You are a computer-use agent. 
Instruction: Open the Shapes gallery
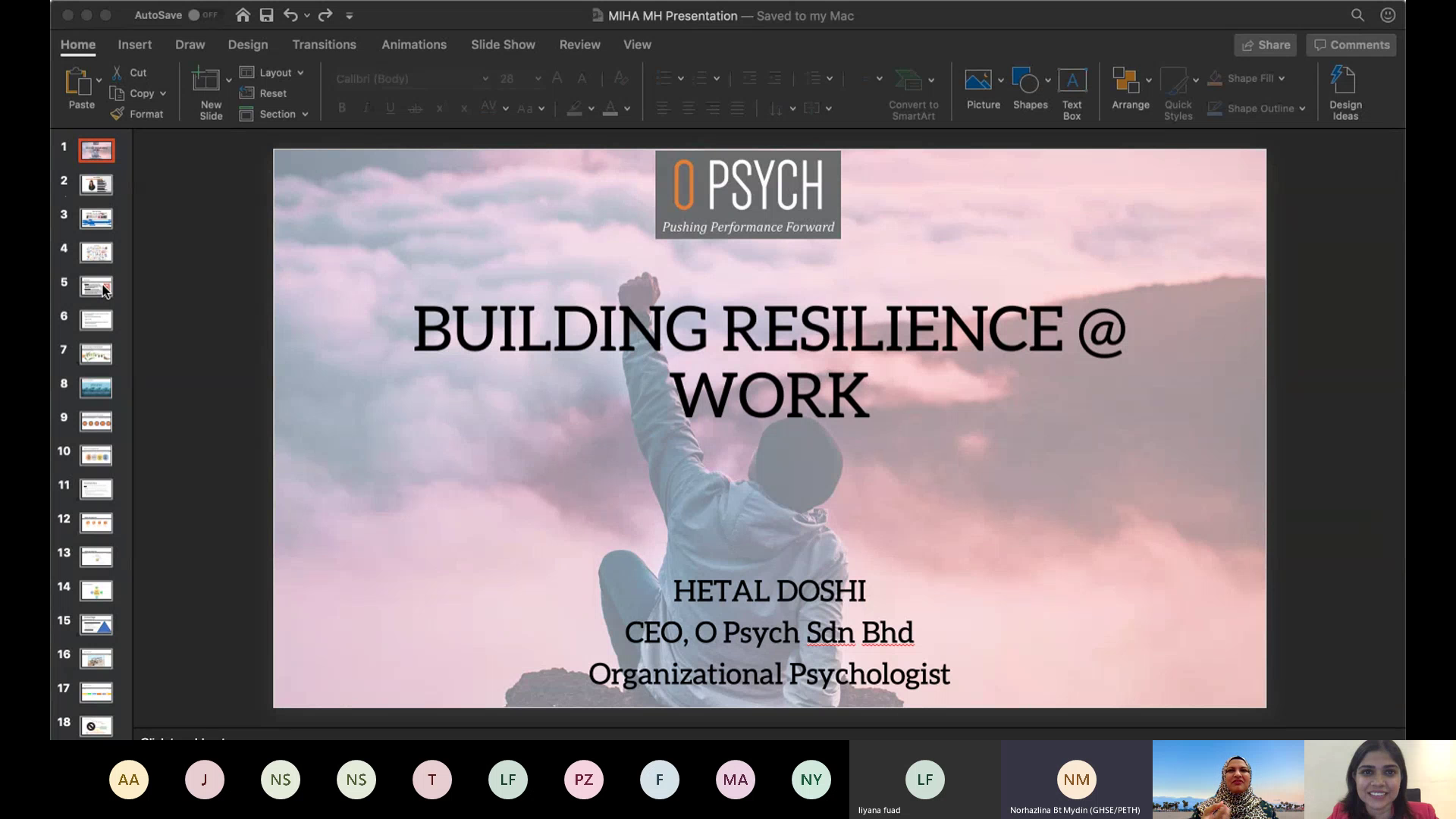1025,80
